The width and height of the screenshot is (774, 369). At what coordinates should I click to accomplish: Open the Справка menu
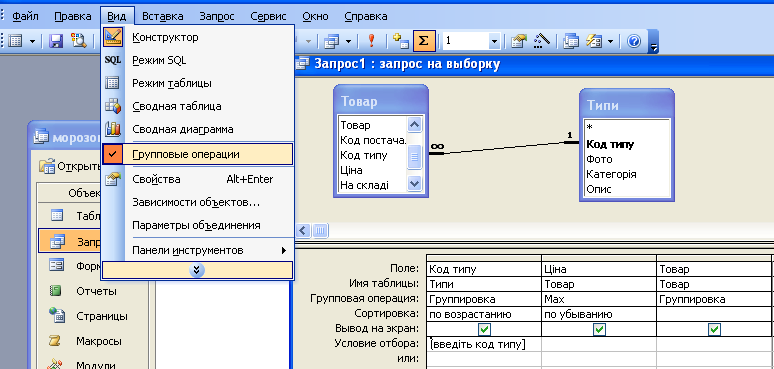coord(366,16)
